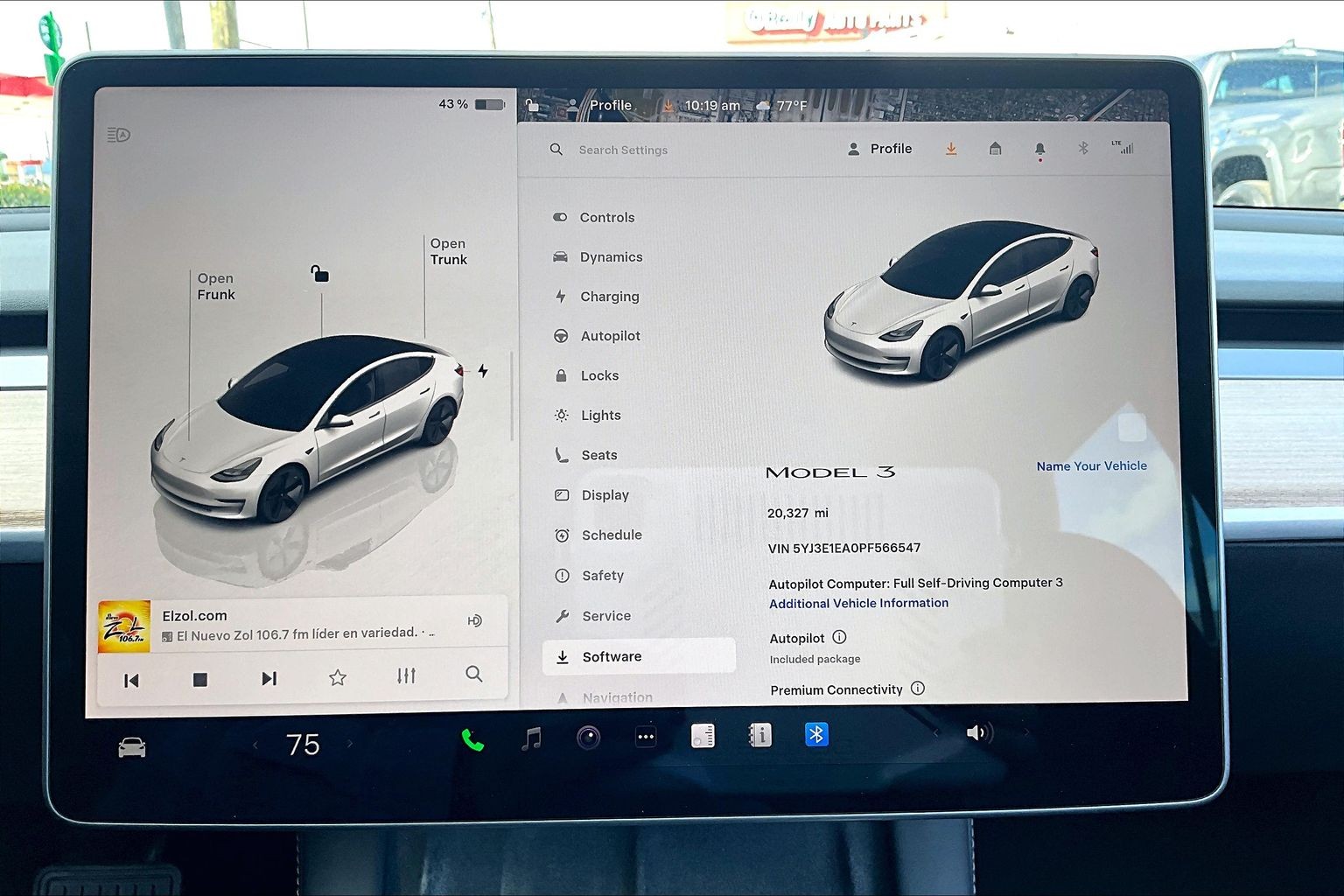1344x896 pixels.
Task: Tap the car controls icon
Action: (x=132, y=747)
